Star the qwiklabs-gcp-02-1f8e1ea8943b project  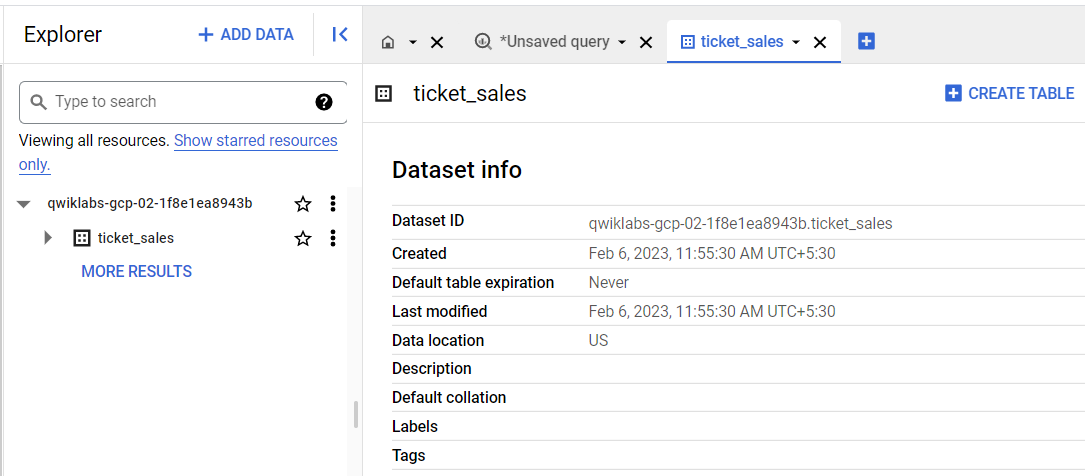pos(303,204)
